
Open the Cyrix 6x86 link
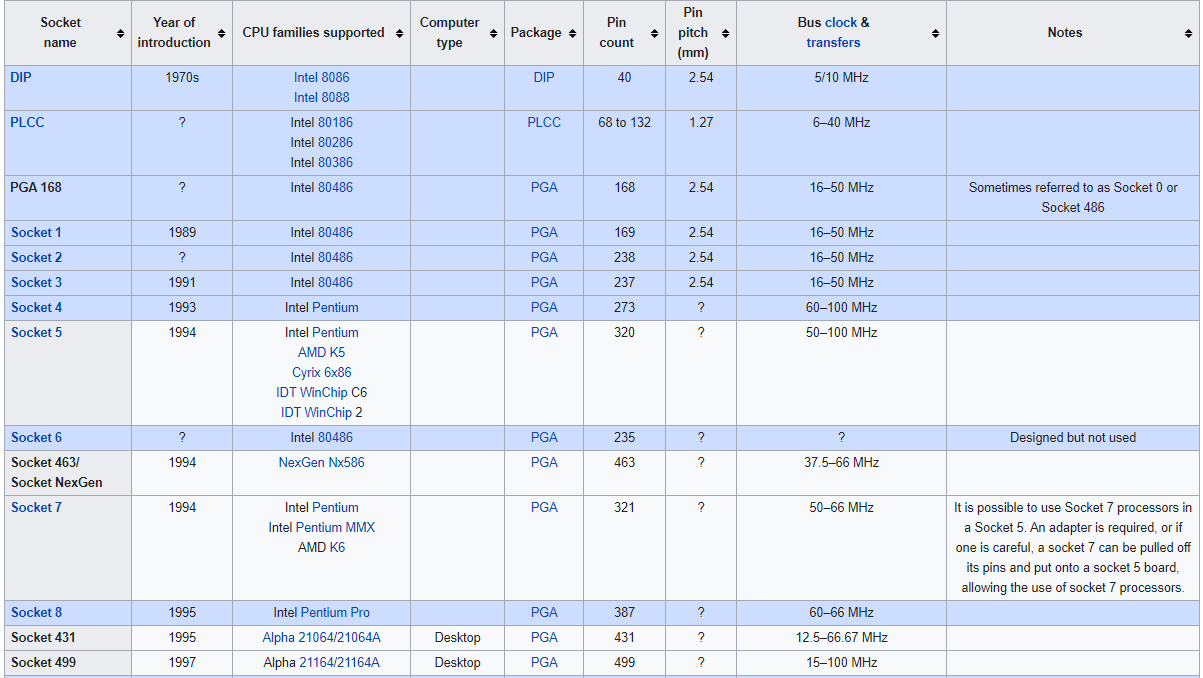pyautogui.click(x=322, y=372)
